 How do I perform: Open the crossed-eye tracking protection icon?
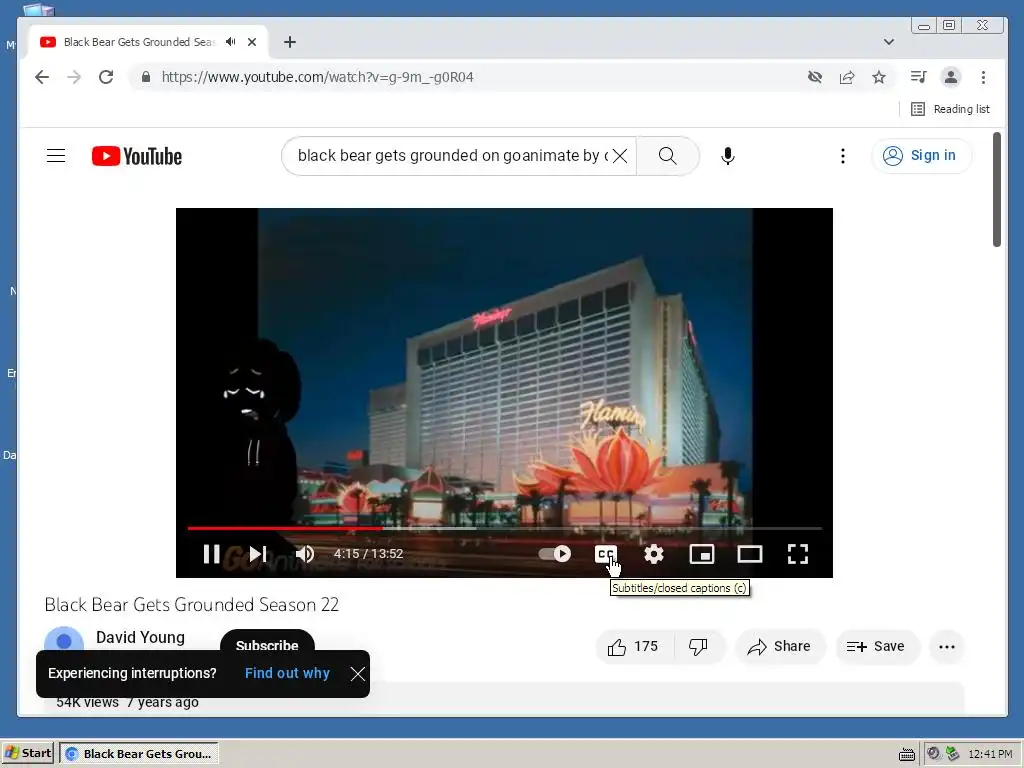point(814,77)
